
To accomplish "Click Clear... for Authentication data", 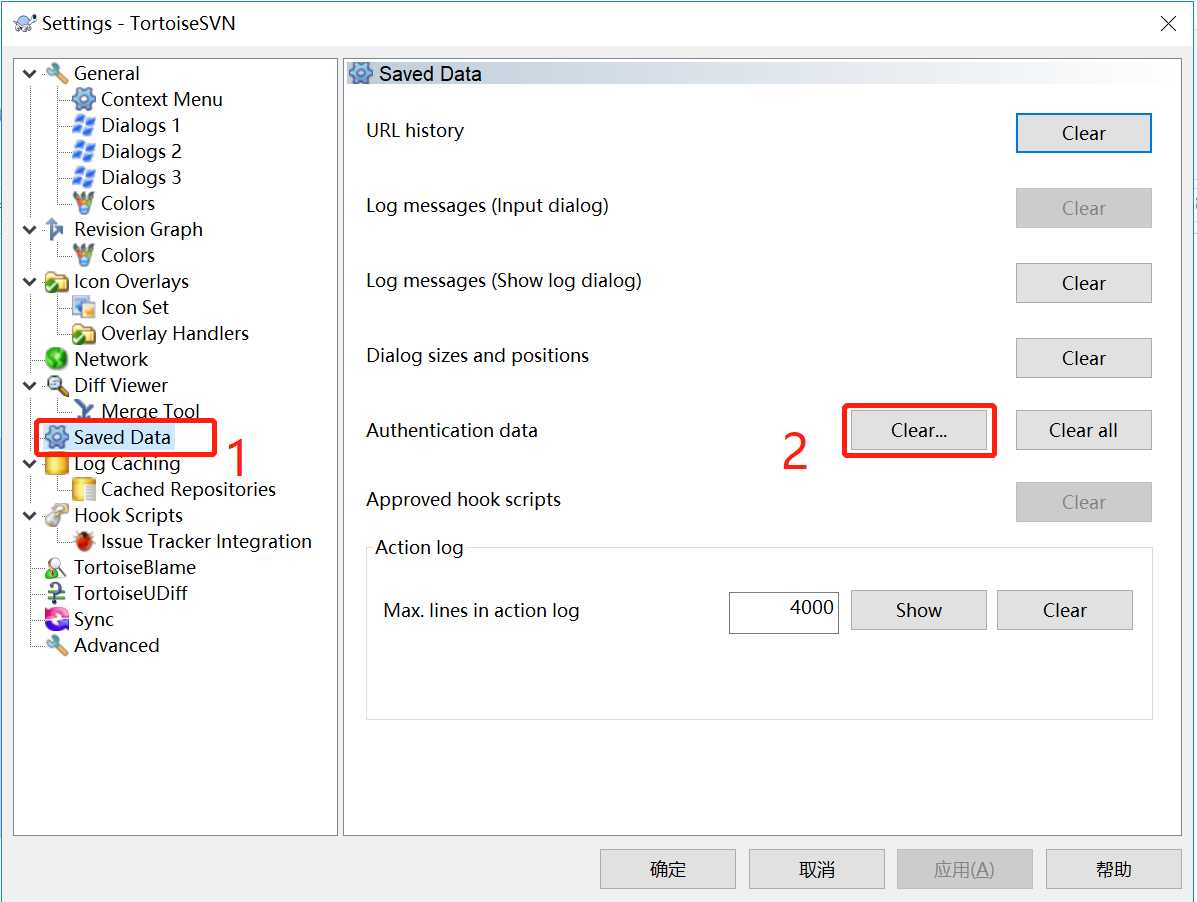I will pyautogui.click(x=918, y=430).
